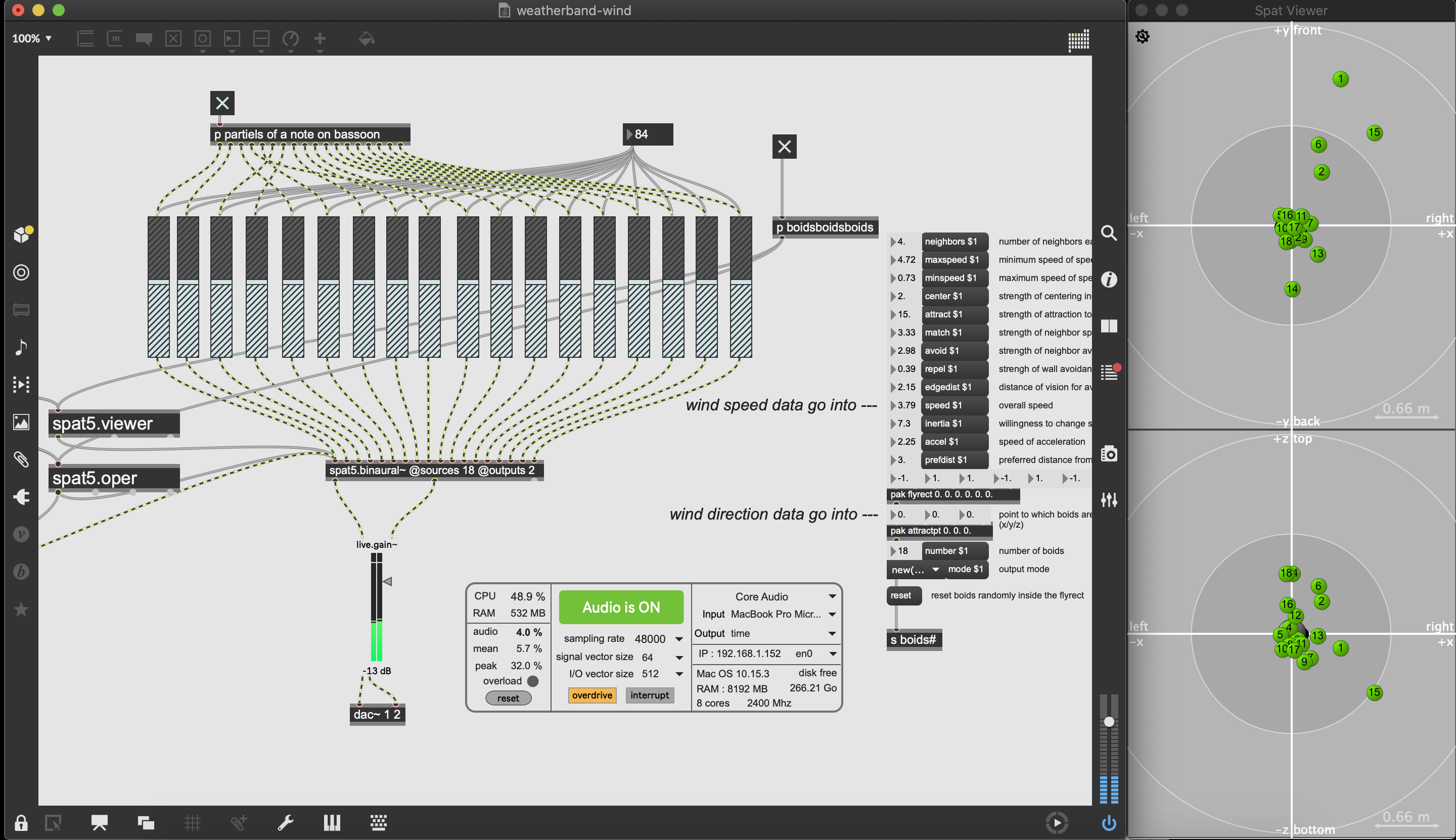This screenshot has height=840, width=1456.
Task: Click the CPU reset button
Action: (x=508, y=698)
